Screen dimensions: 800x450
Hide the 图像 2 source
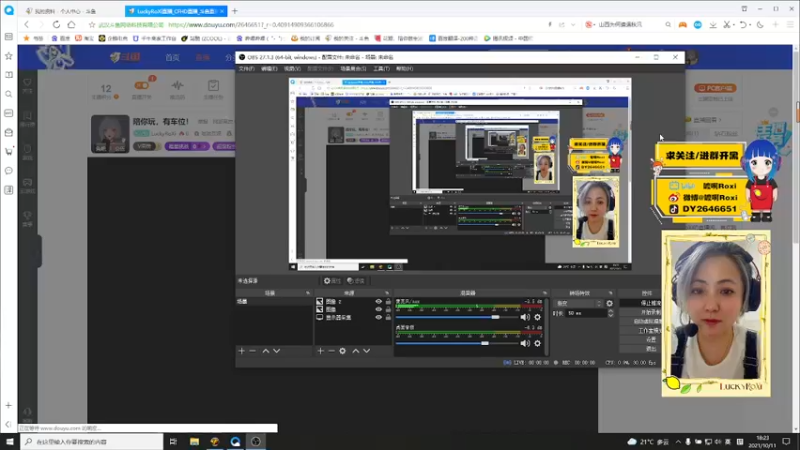click(x=379, y=302)
